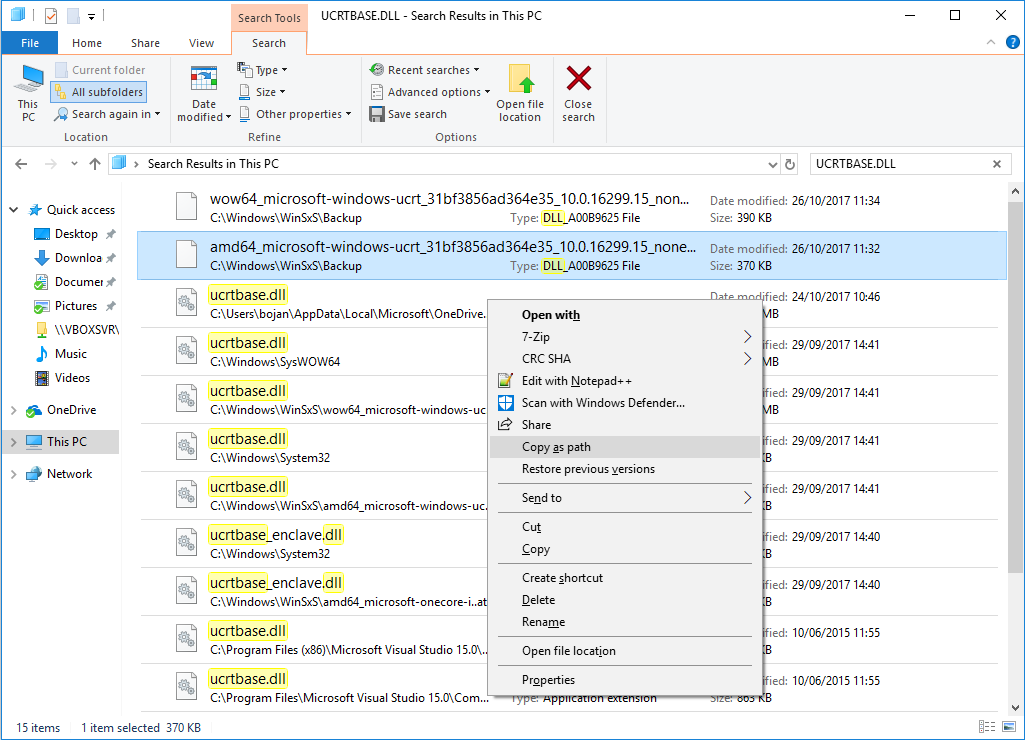
Task: Select the \\VBOXSVR network location
Action: point(78,330)
